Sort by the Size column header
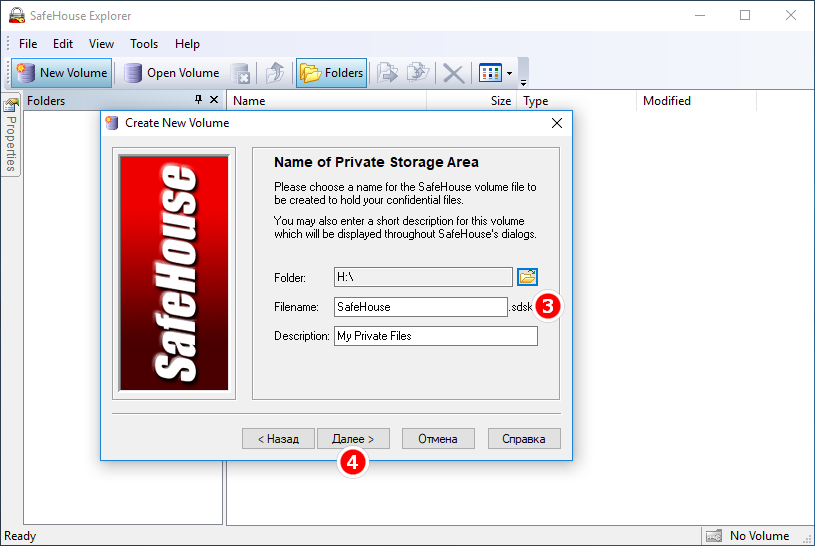The image size is (815, 546). [x=471, y=101]
